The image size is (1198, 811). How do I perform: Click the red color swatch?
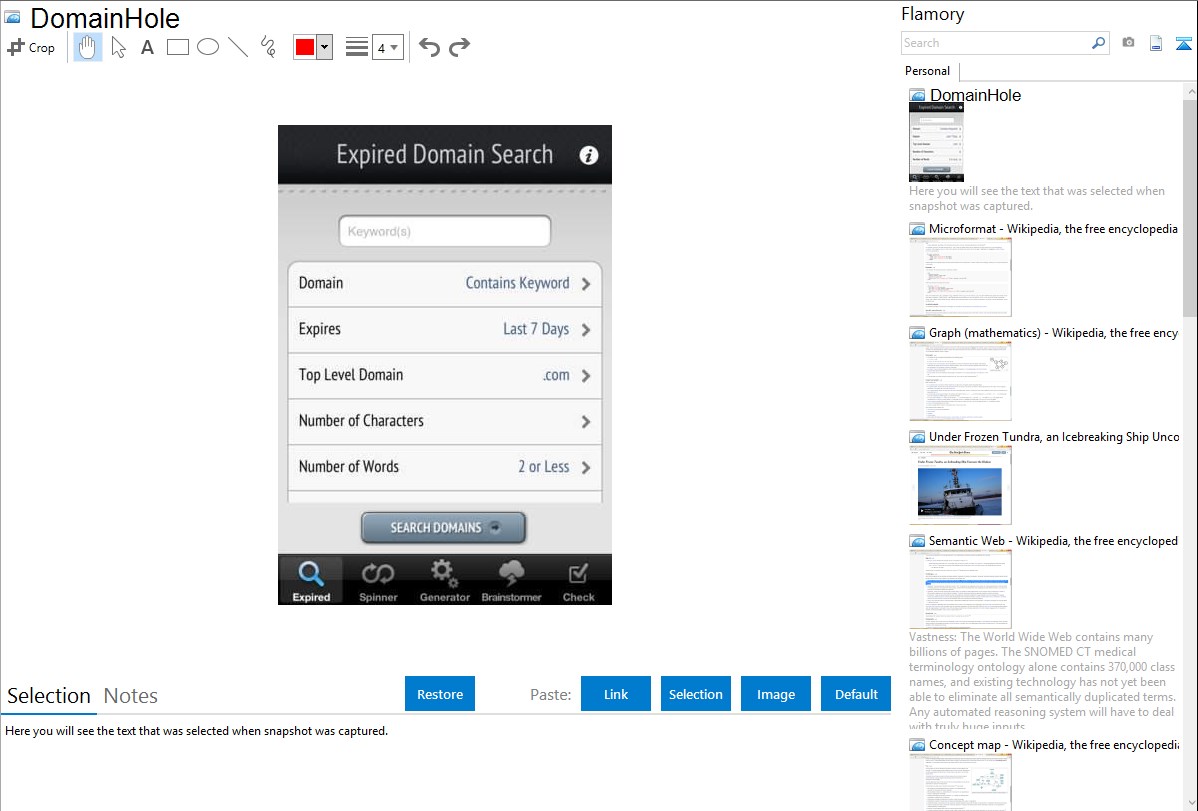coord(305,47)
